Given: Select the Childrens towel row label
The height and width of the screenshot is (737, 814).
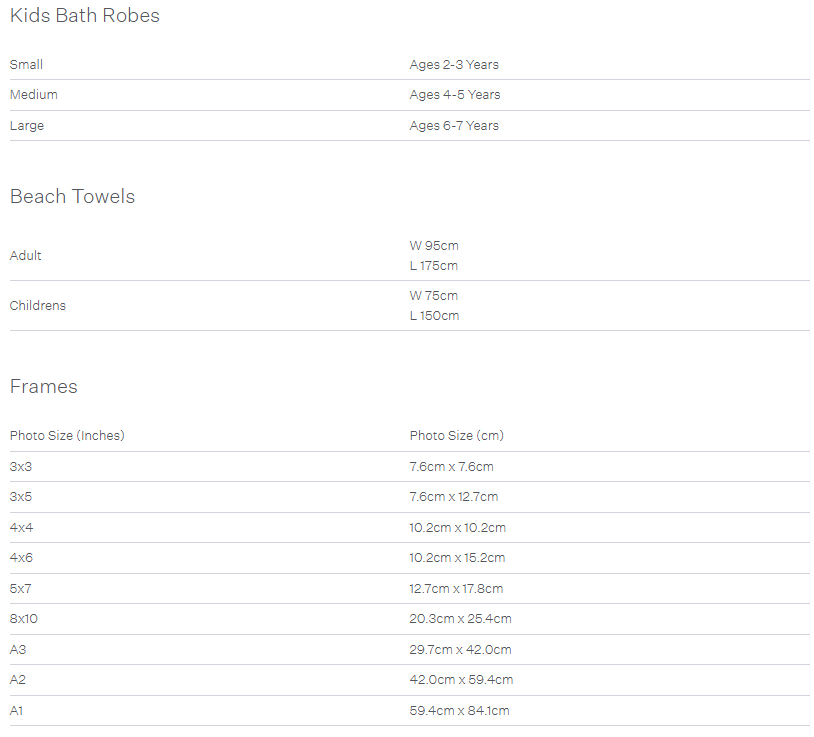Looking at the screenshot, I should coord(38,306).
